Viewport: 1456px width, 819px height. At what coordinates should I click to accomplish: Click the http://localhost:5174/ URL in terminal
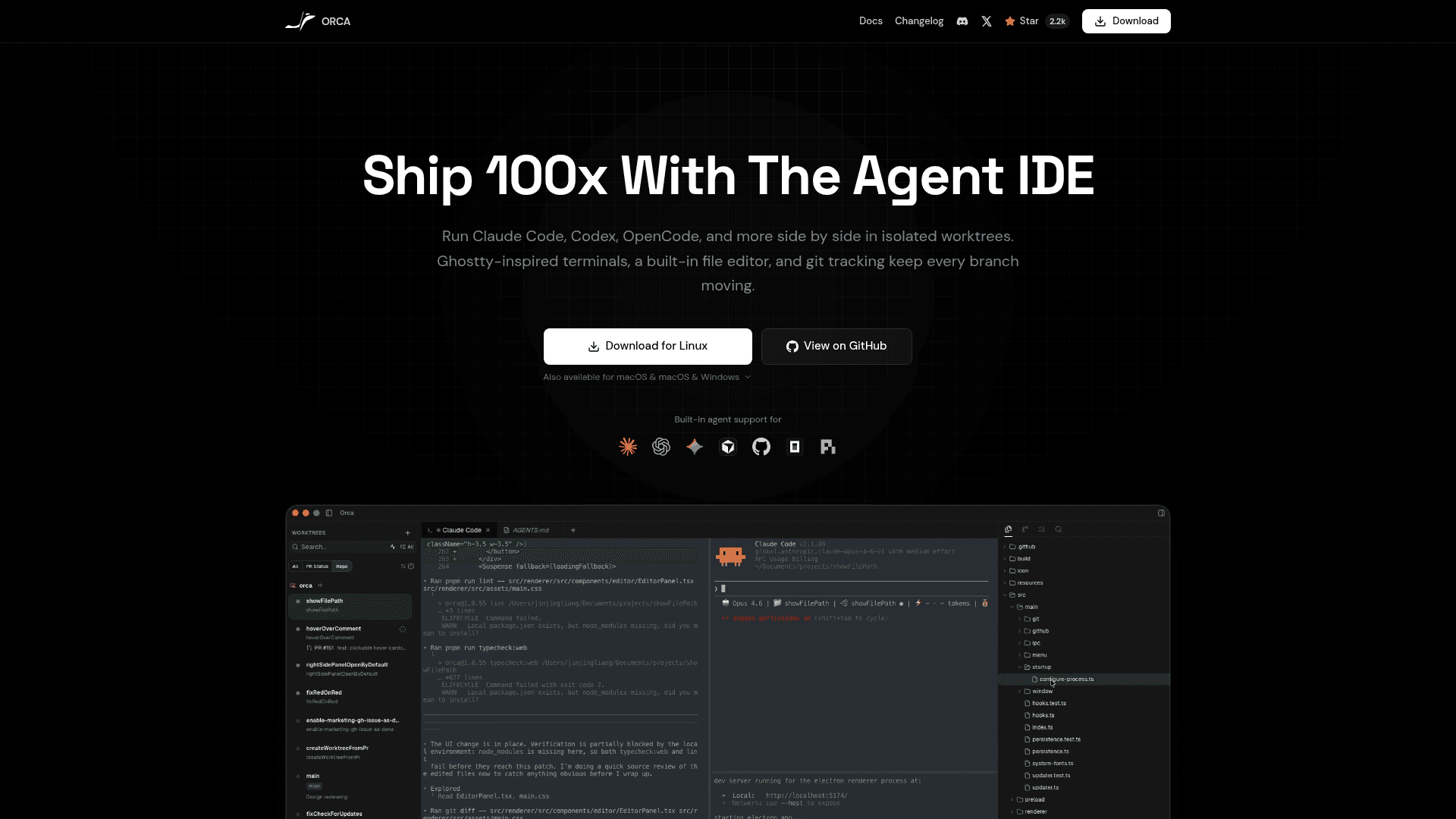(x=807, y=795)
